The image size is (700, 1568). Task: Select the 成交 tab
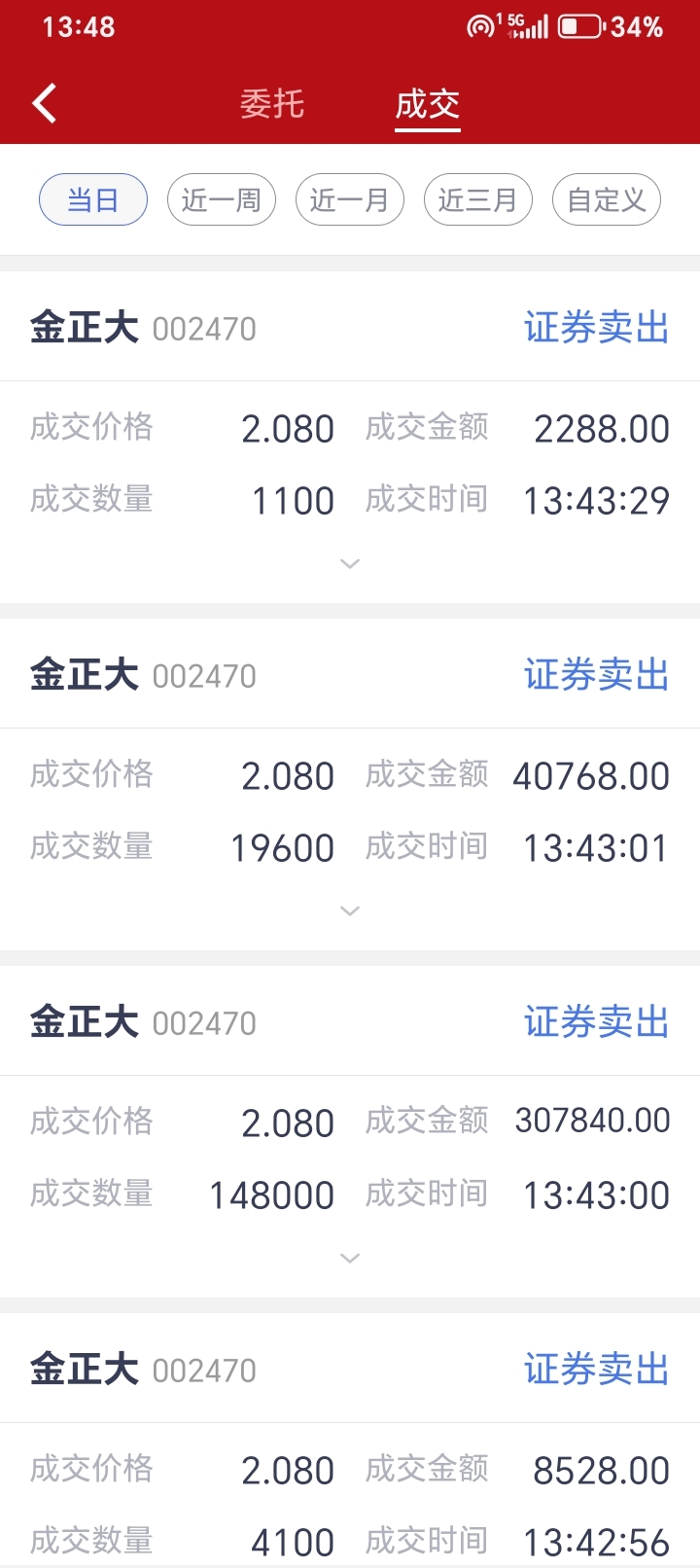pos(428,103)
